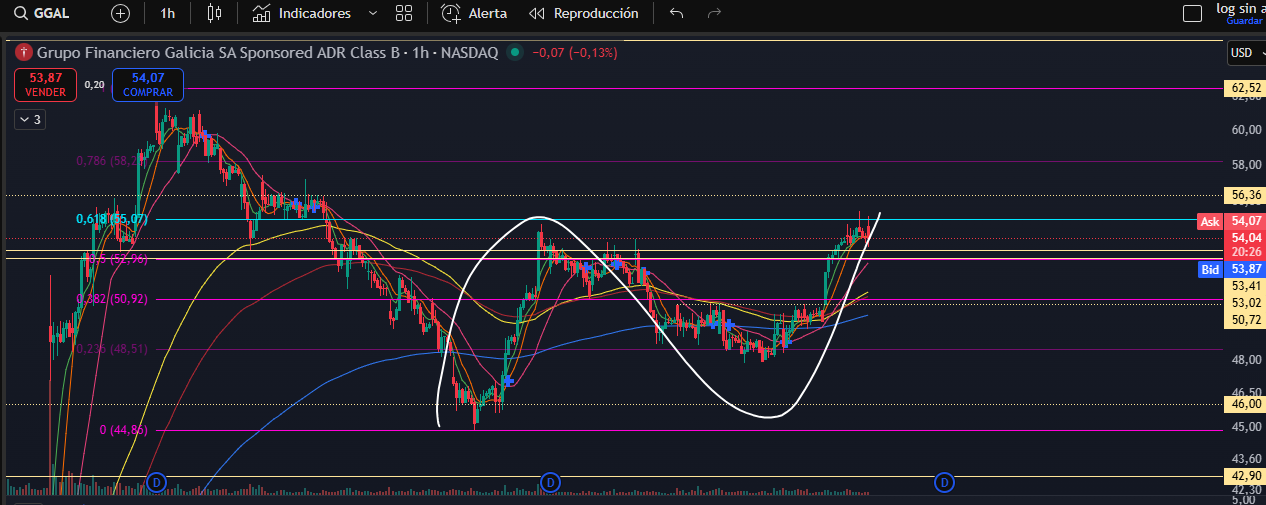Undo the last chart action
The height and width of the screenshot is (505, 1266).
tap(676, 13)
